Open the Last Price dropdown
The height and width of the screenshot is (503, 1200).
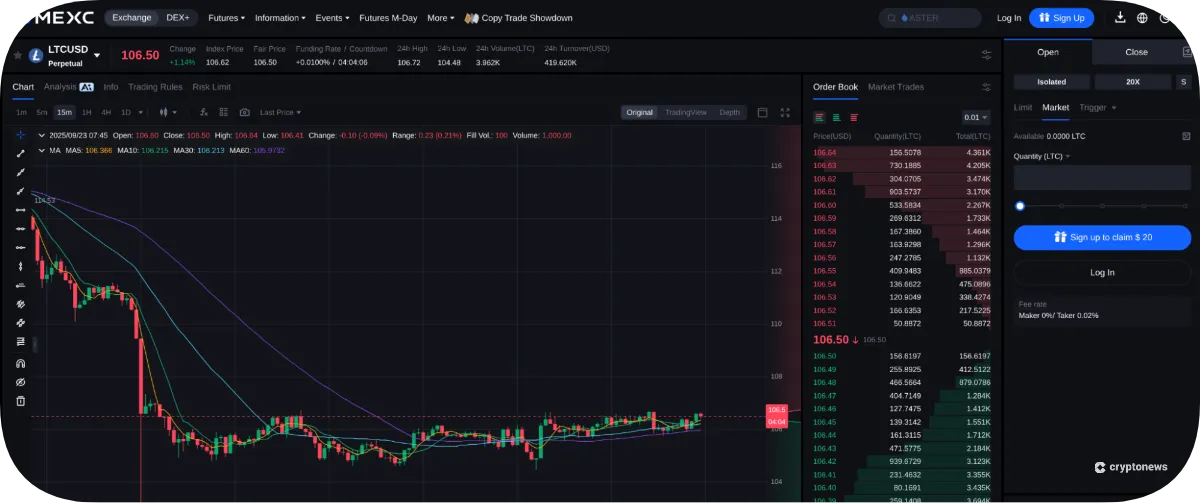(x=280, y=112)
